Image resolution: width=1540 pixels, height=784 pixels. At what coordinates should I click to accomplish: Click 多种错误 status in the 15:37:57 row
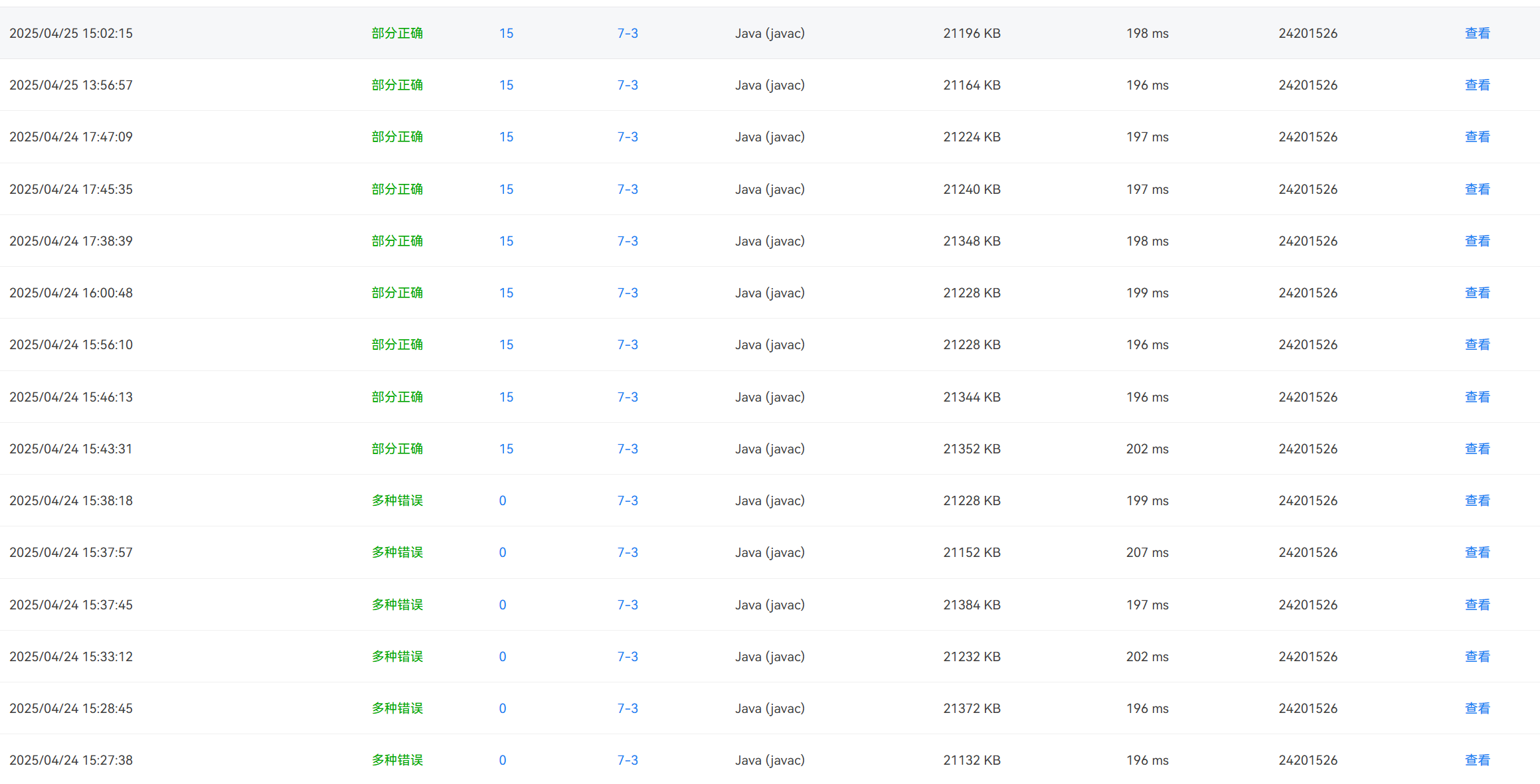[397, 552]
